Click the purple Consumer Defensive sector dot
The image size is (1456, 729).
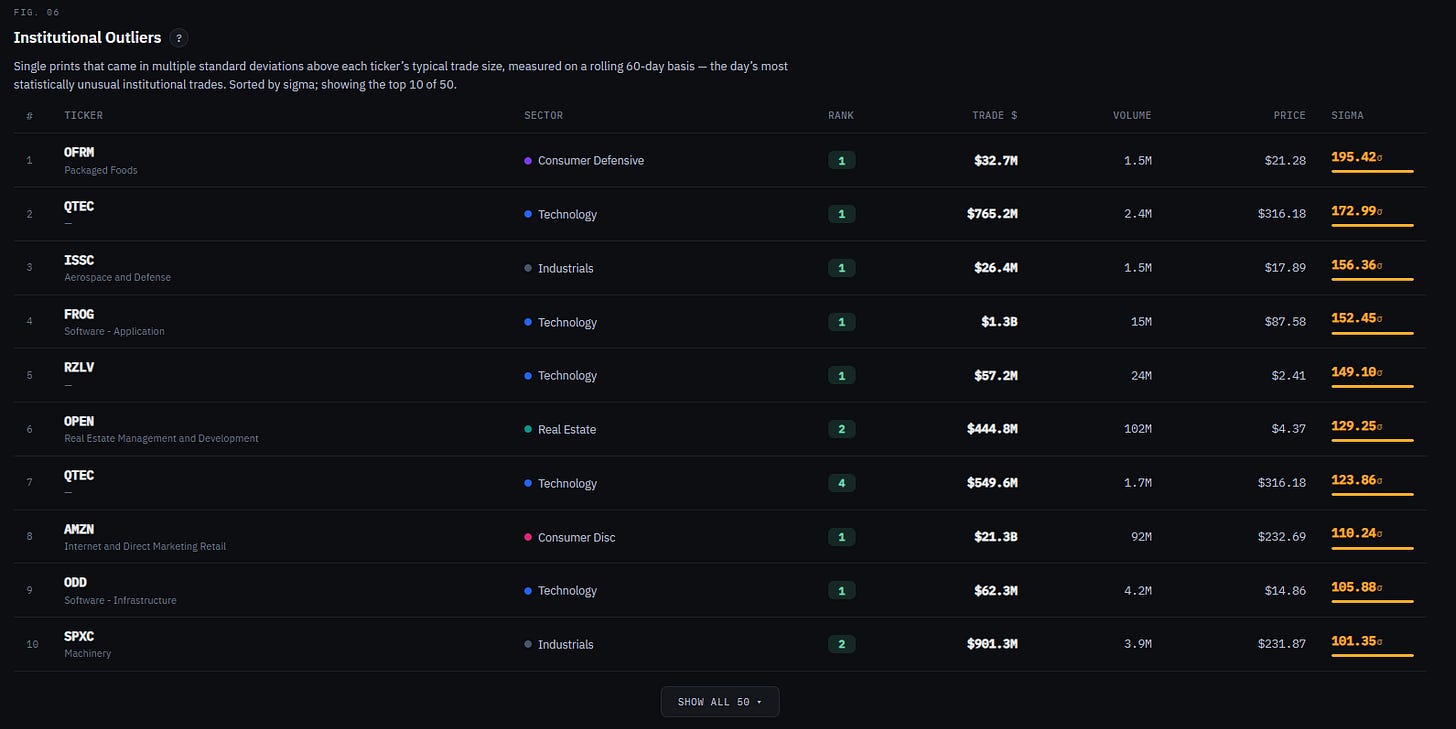(x=528, y=161)
